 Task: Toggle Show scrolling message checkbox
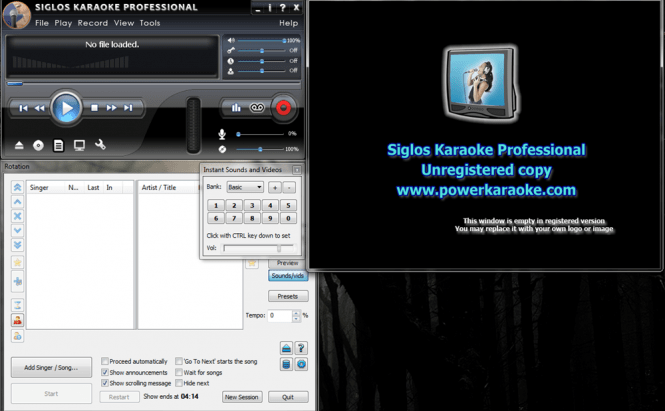tap(105, 383)
